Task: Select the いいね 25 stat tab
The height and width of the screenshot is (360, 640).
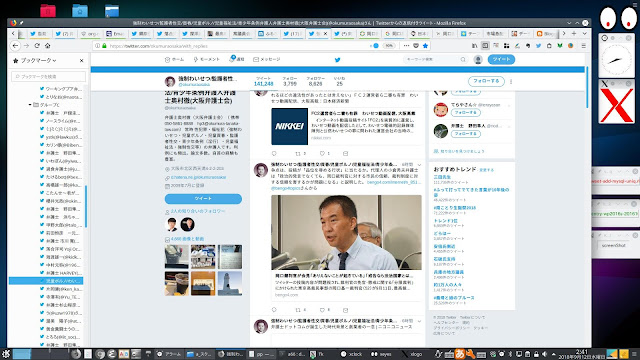Action: coord(339,81)
